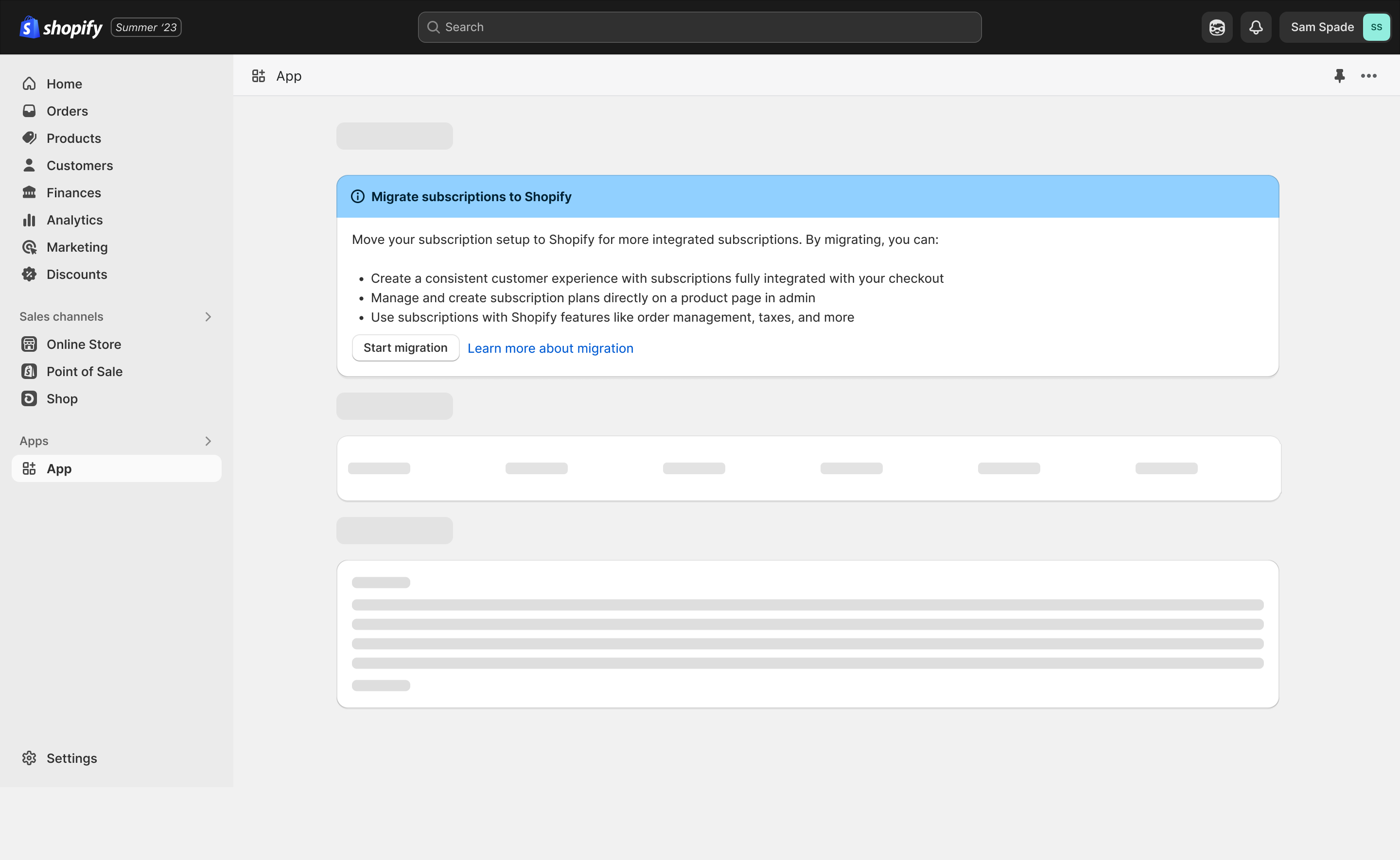This screenshot has height=860, width=1400.
Task: Select App in sidebar
Action: point(117,469)
